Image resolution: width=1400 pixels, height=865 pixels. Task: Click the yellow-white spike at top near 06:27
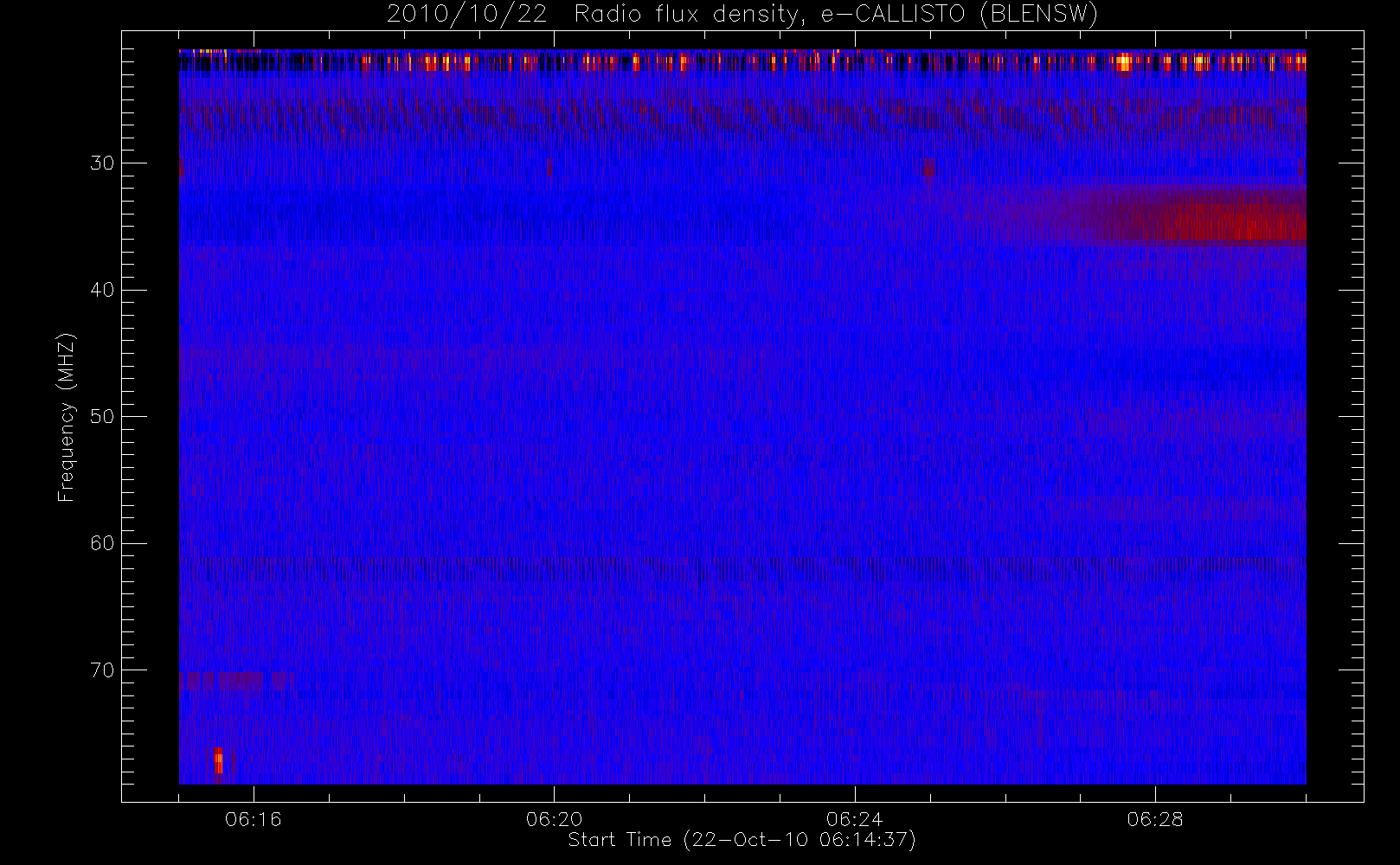[x=1123, y=62]
